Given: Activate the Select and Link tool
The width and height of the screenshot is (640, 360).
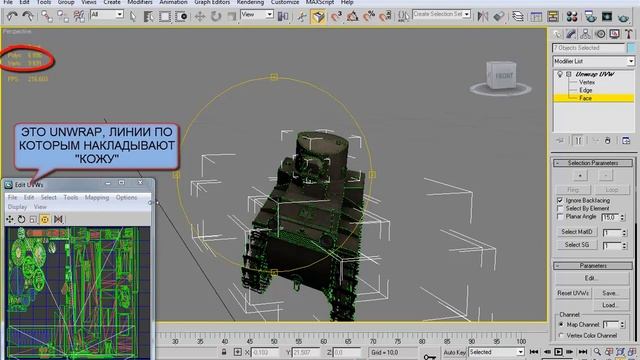Looking at the screenshot, I should tap(47, 16).
